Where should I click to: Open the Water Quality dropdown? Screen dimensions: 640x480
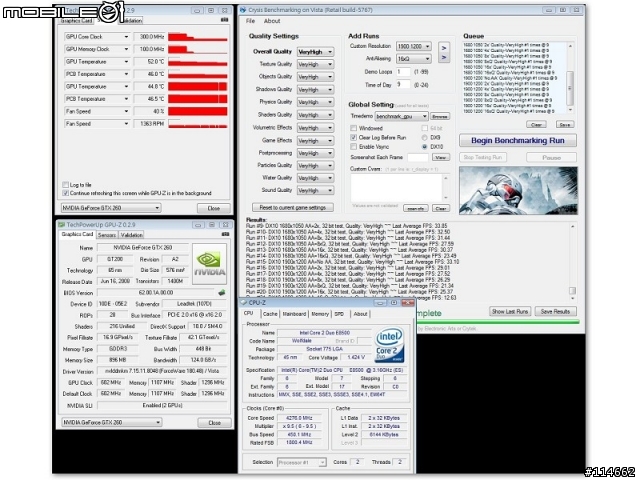[x=316, y=178]
